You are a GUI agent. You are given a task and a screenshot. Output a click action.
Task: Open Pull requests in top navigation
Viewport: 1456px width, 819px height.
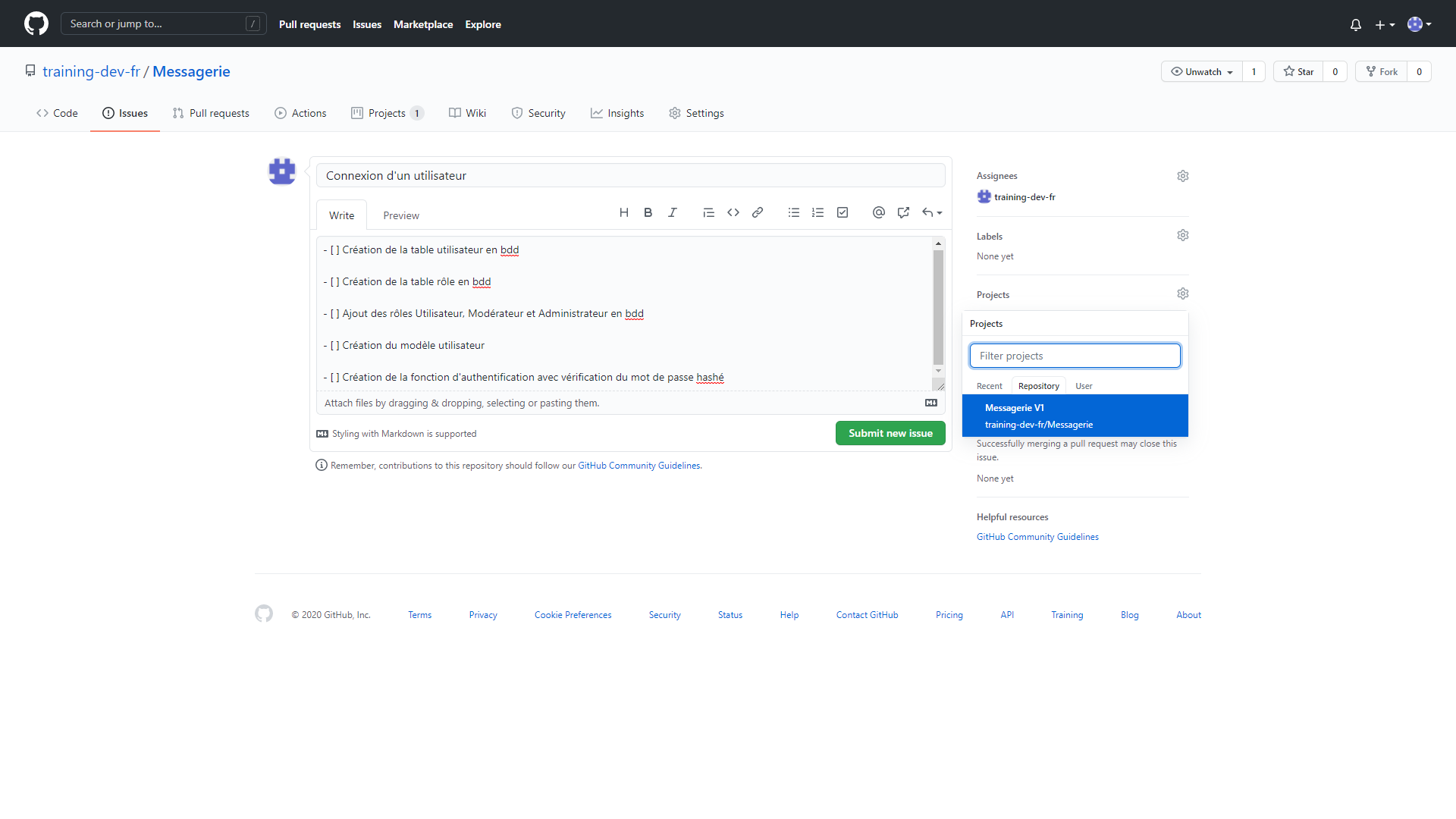click(x=309, y=24)
